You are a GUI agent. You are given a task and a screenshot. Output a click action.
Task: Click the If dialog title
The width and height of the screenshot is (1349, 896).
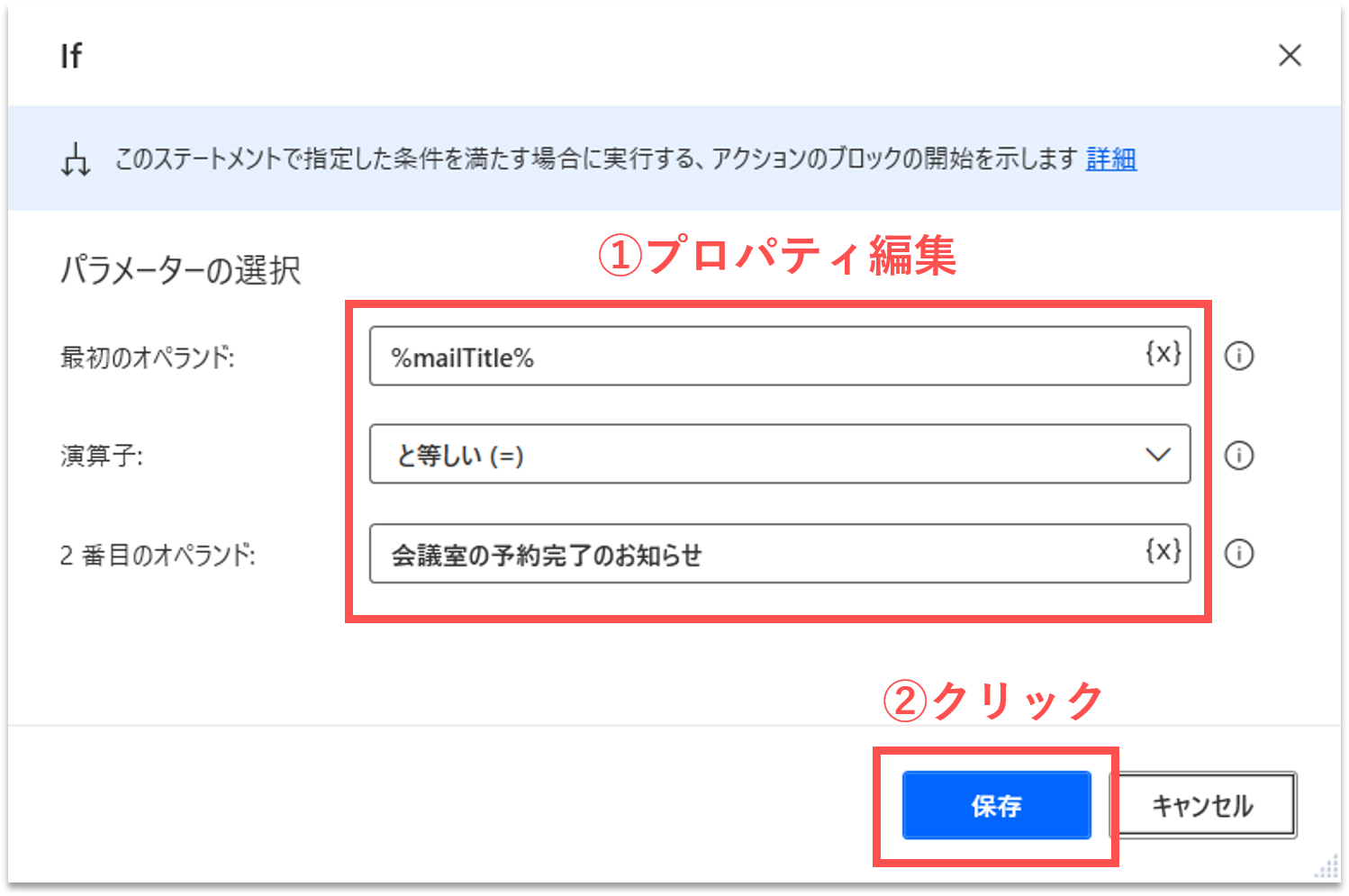pos(71,57)
